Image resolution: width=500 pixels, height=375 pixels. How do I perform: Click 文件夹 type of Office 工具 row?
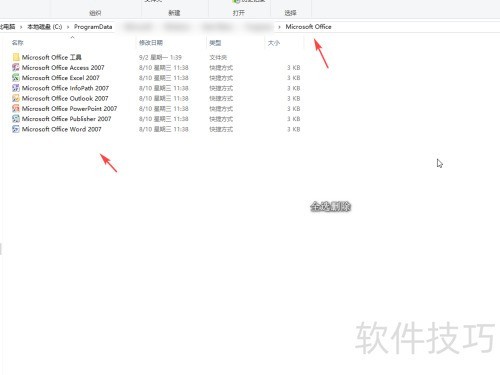218,57
